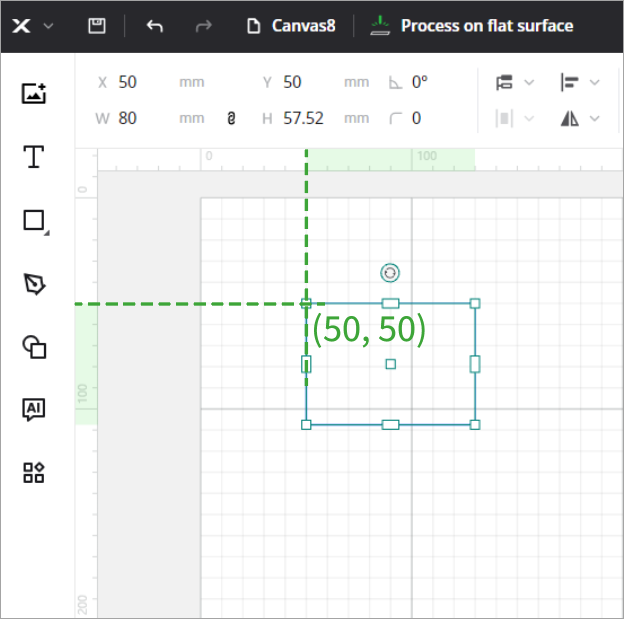This screenshot has width=624, height=619.
Task: Toggle the aspect ratio lock
Action: 231,118
